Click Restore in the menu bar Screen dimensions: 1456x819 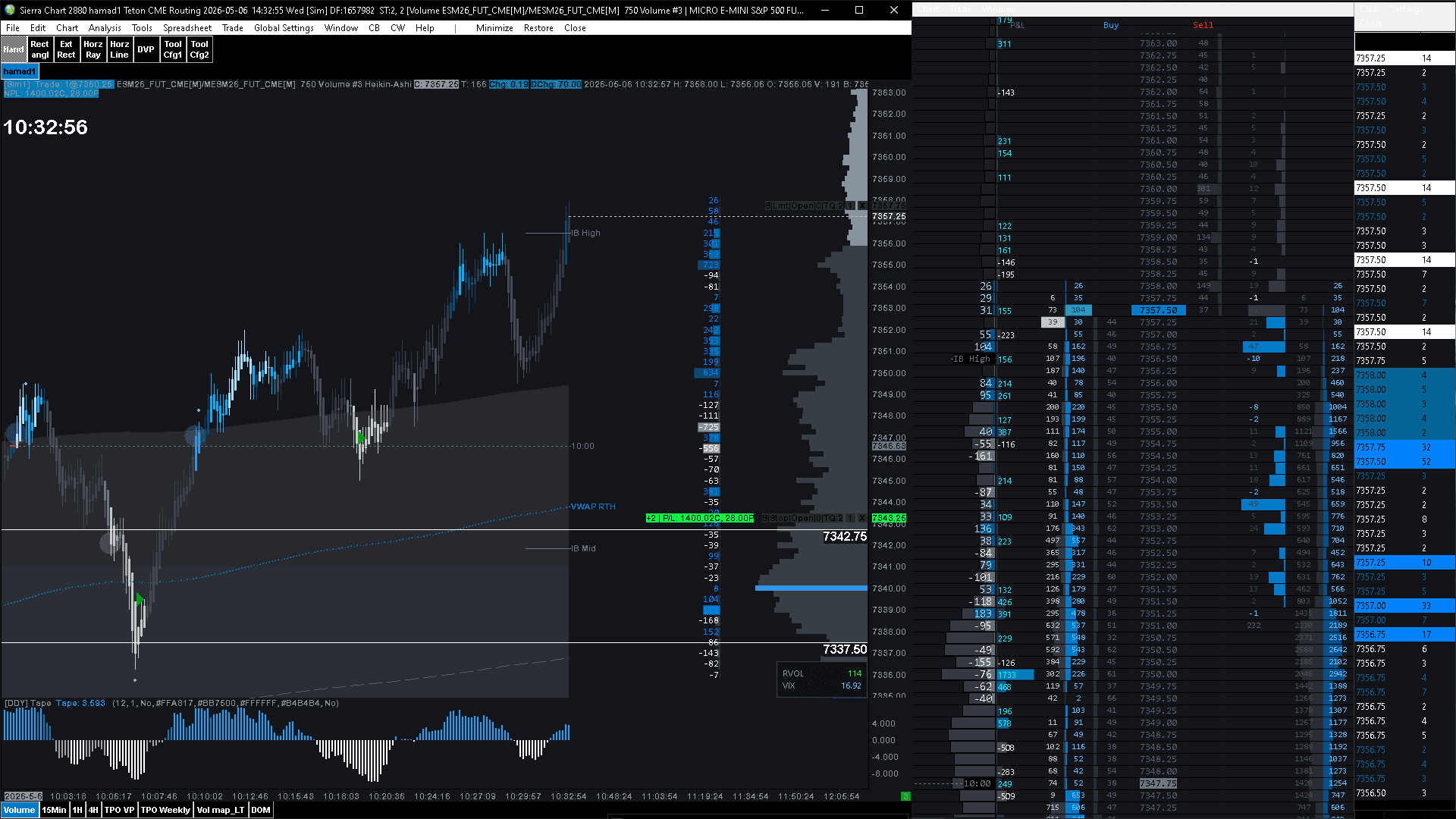(538, 28)
